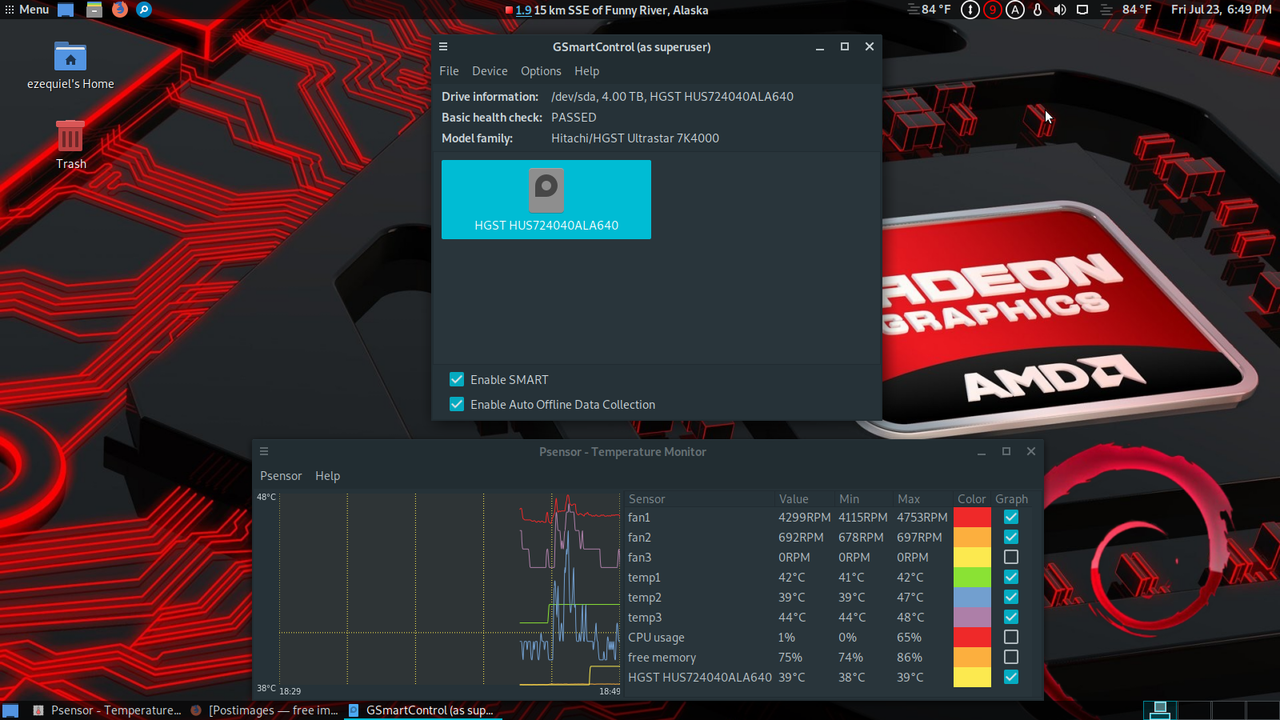Toggle graph checkbox for fan1
This screenshot has width=1280, height=720.
click(x=1011, y=517)
